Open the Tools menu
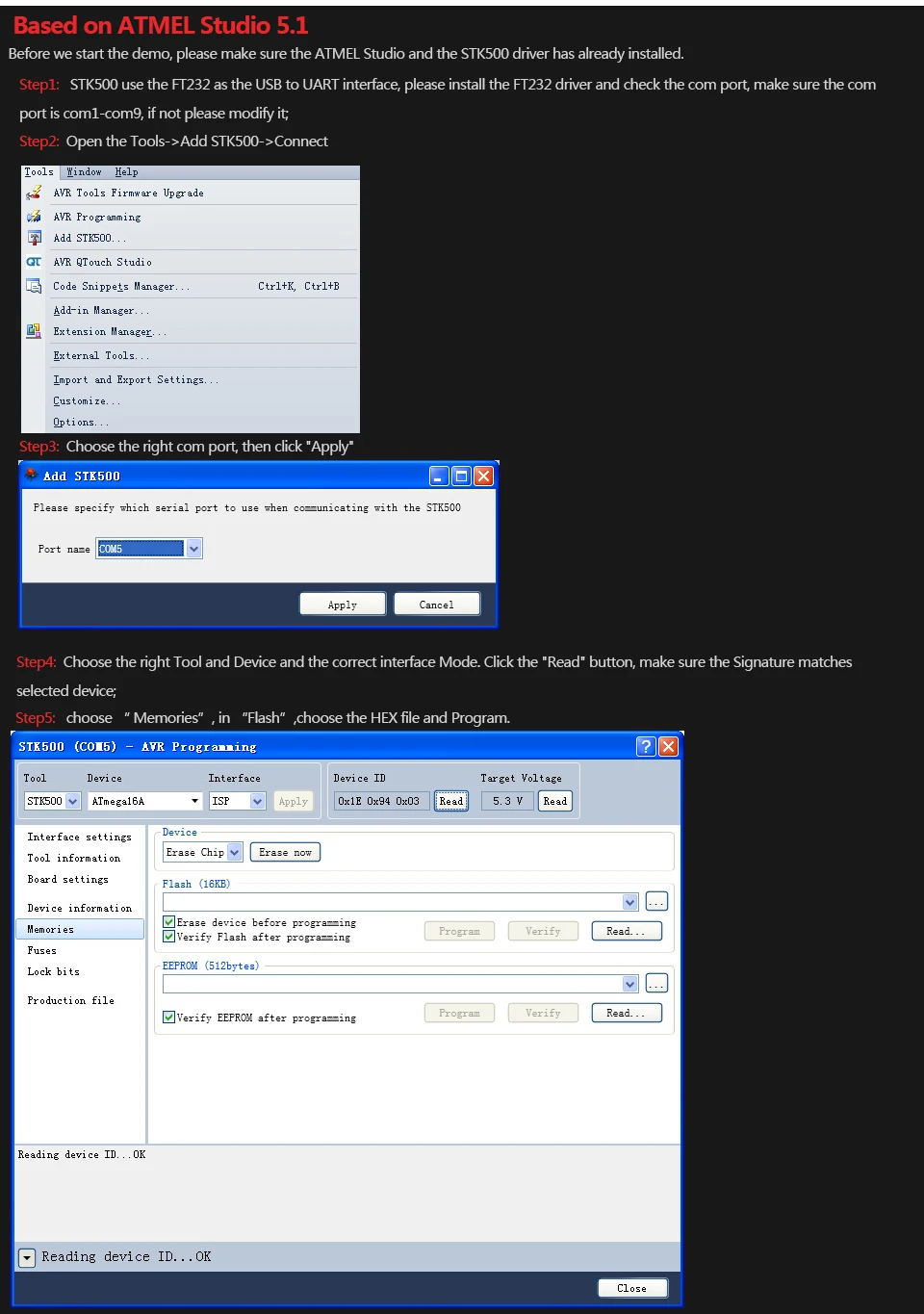The height and width of the screenshot is (1314, 924). click(39, 172)
